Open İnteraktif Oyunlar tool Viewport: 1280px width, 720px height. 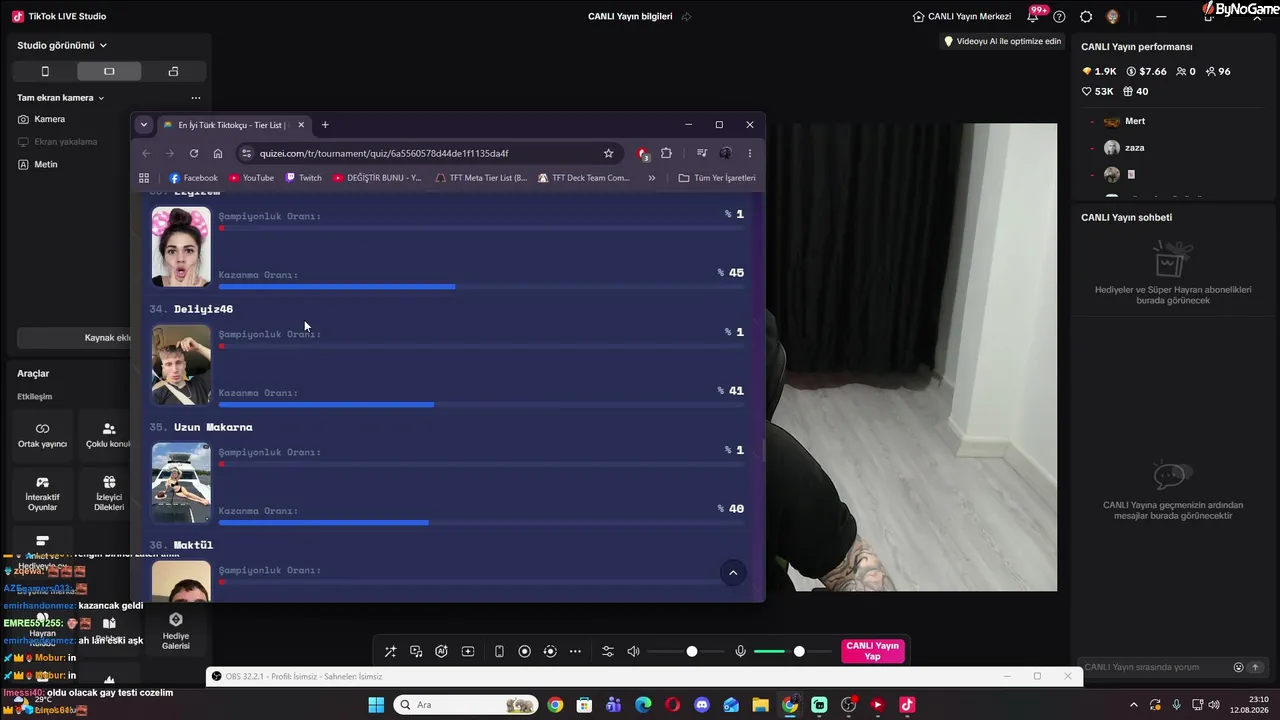42,494
